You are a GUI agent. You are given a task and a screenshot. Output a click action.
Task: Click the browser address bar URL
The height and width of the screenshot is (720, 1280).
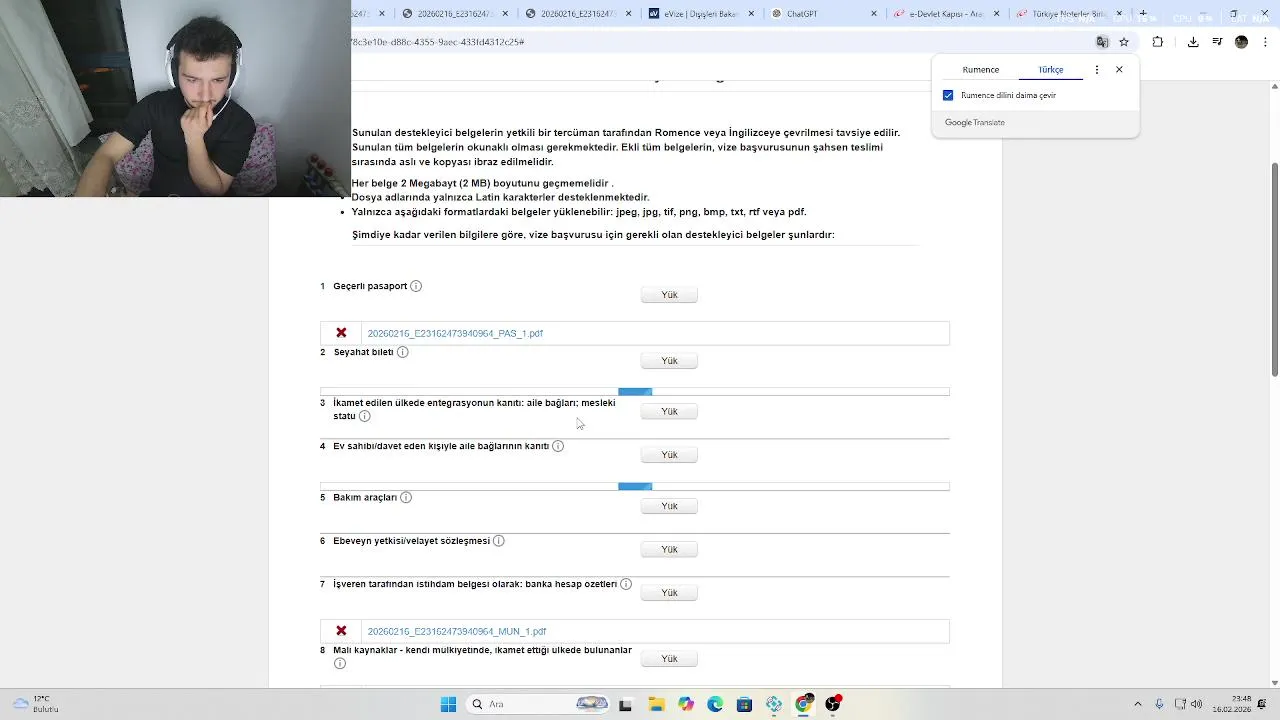click(438, 42)
